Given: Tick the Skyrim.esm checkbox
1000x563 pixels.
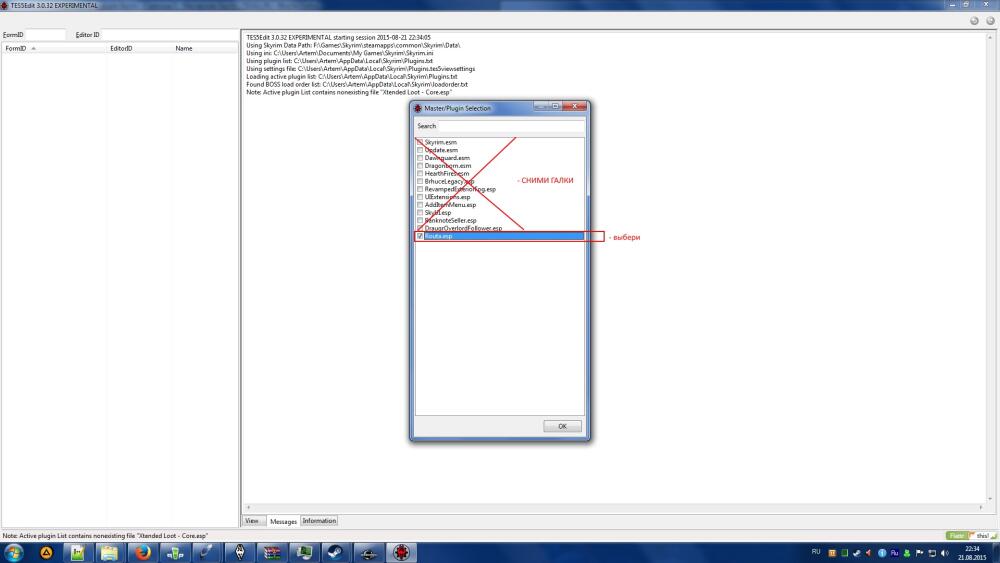Looking at the screenshot, I should tap(420, 142).
